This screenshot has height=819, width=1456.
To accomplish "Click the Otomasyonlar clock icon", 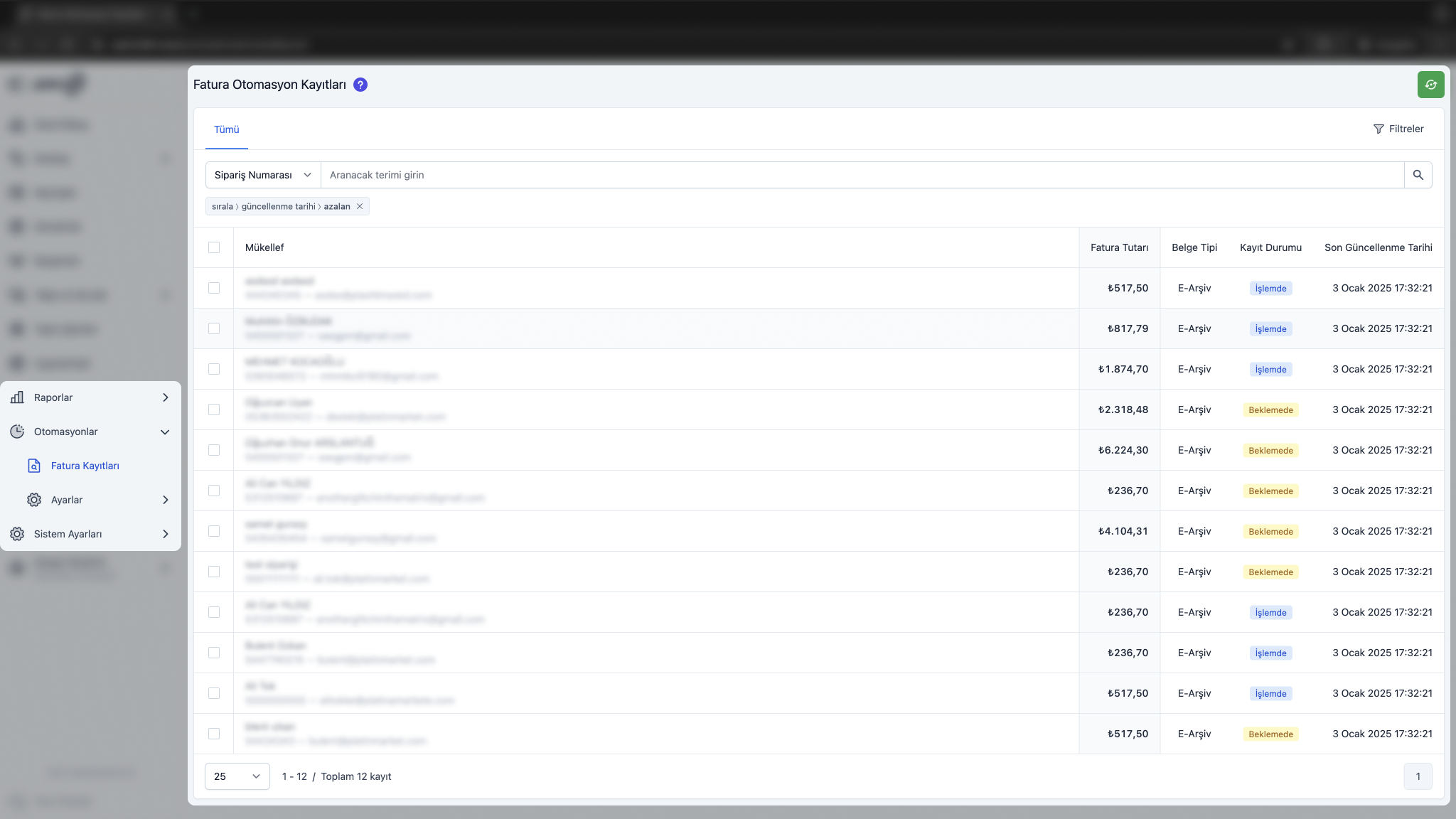I will (x=17, y=432).
